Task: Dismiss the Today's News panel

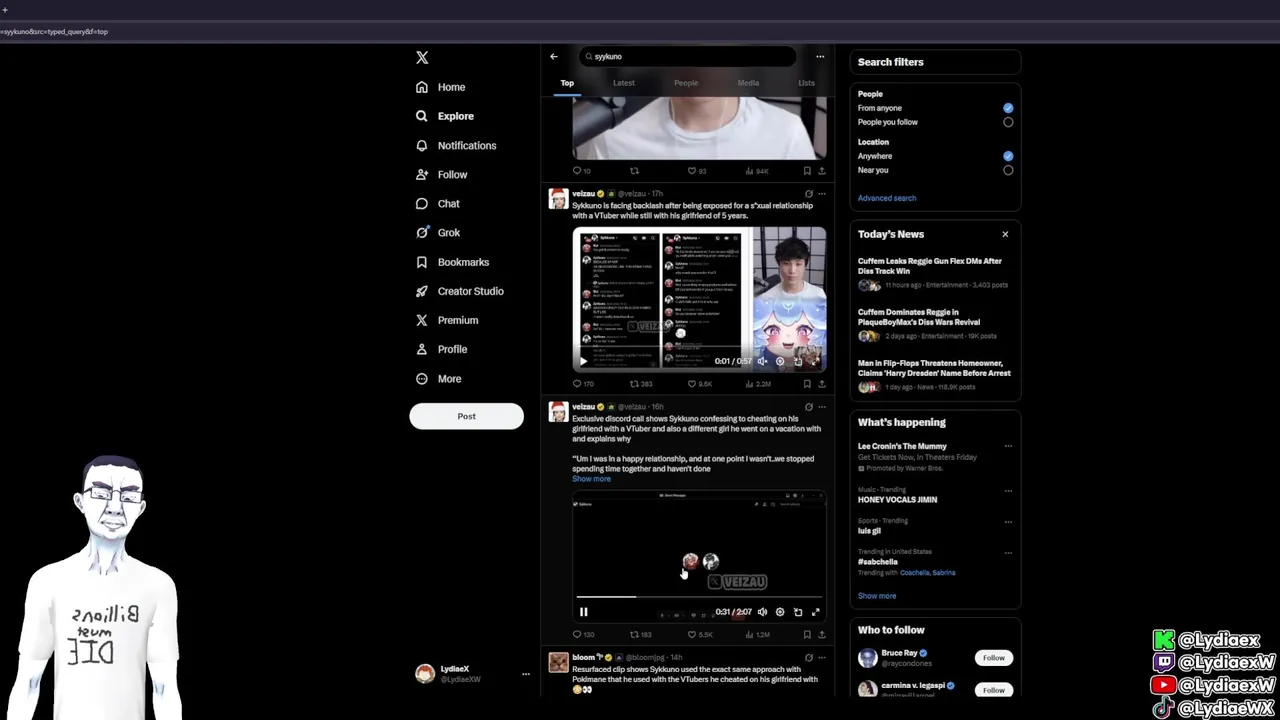Action: [1005, 234]
